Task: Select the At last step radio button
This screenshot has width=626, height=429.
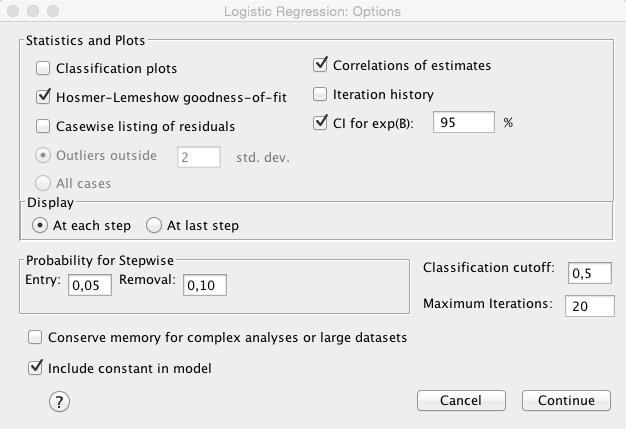Action: pyautogui.click(x=154, y=225)
